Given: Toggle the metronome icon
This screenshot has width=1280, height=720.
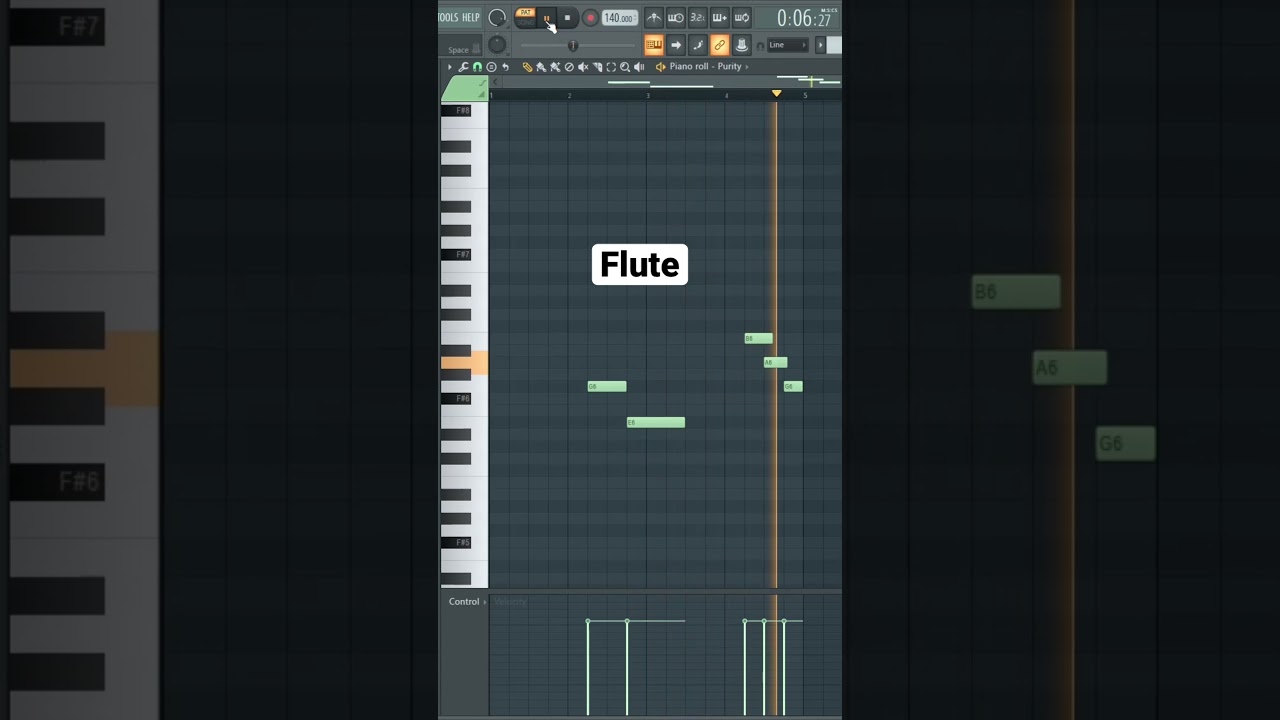Looking at the screenshot, I should tap(654, 18).
